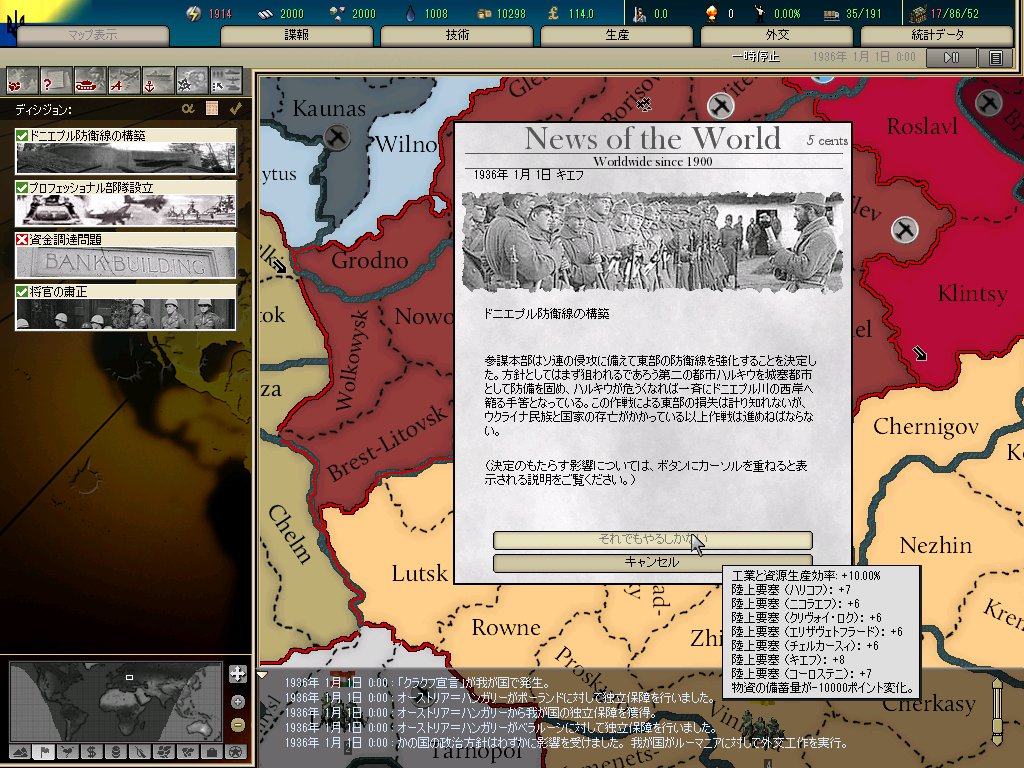Show air units with the plane icon
The height and width of the screenshot is (768, 1024).
[124, 82]
